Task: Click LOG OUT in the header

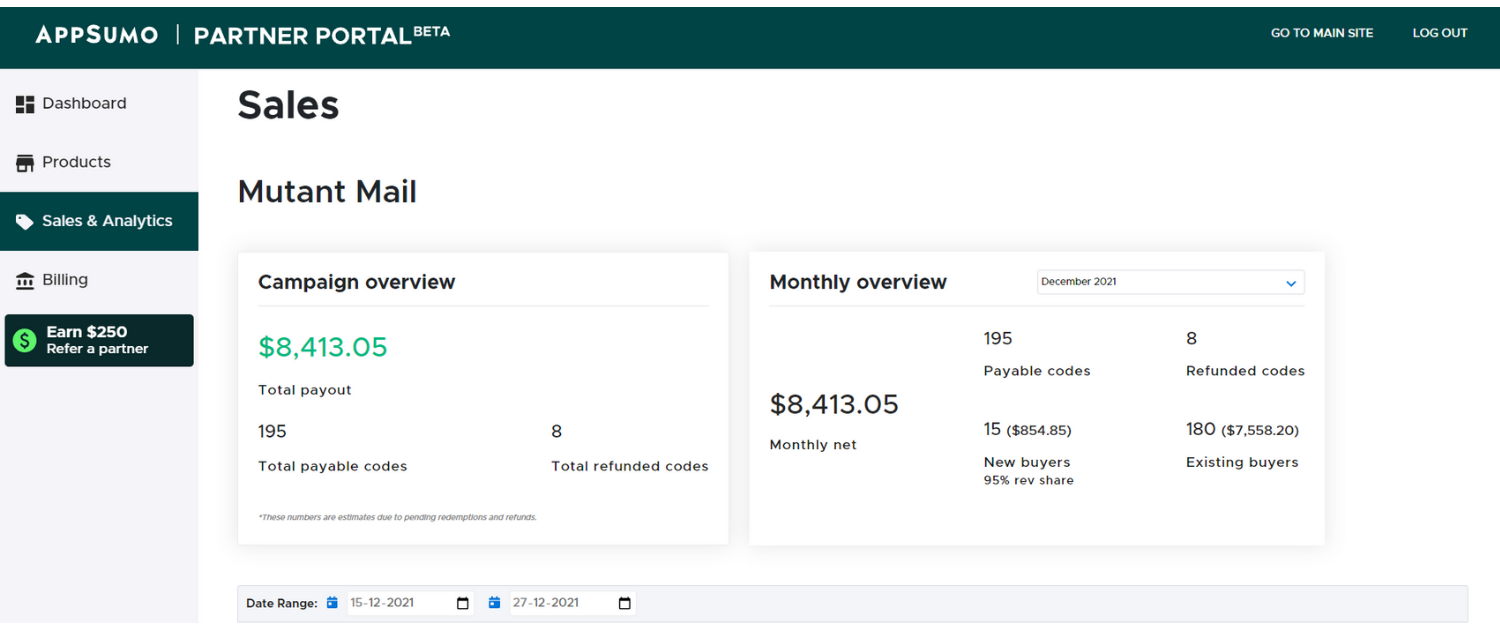Action: (1440, 33)
